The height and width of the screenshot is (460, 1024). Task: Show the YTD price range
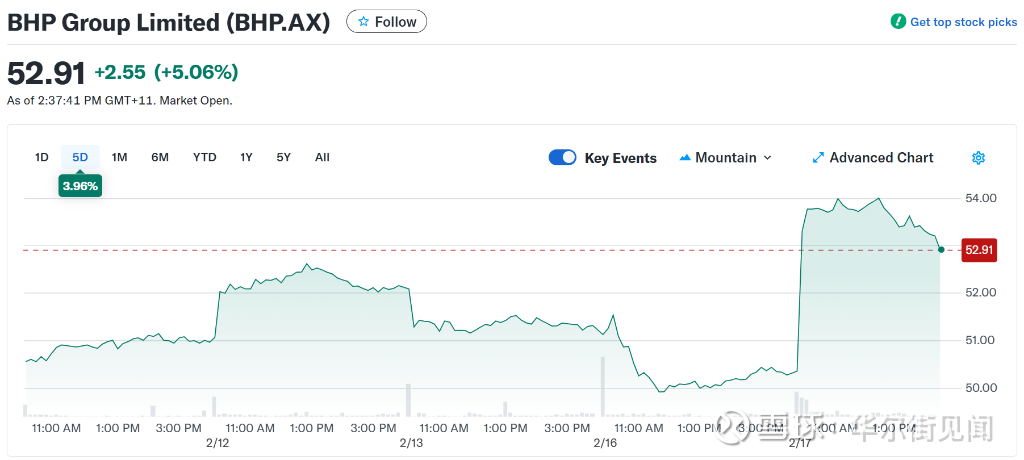(204, 157)
